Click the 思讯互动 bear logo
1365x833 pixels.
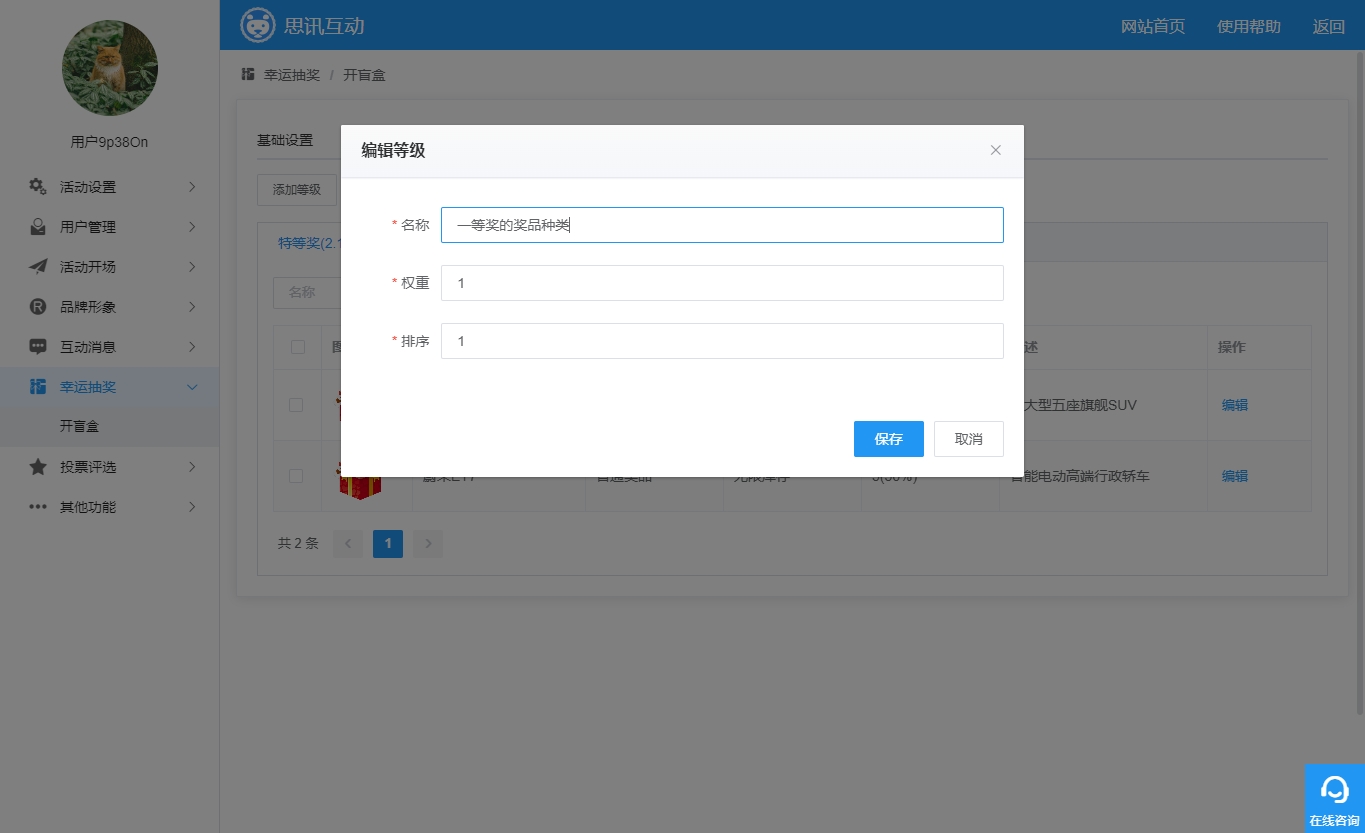coord(258,25)
